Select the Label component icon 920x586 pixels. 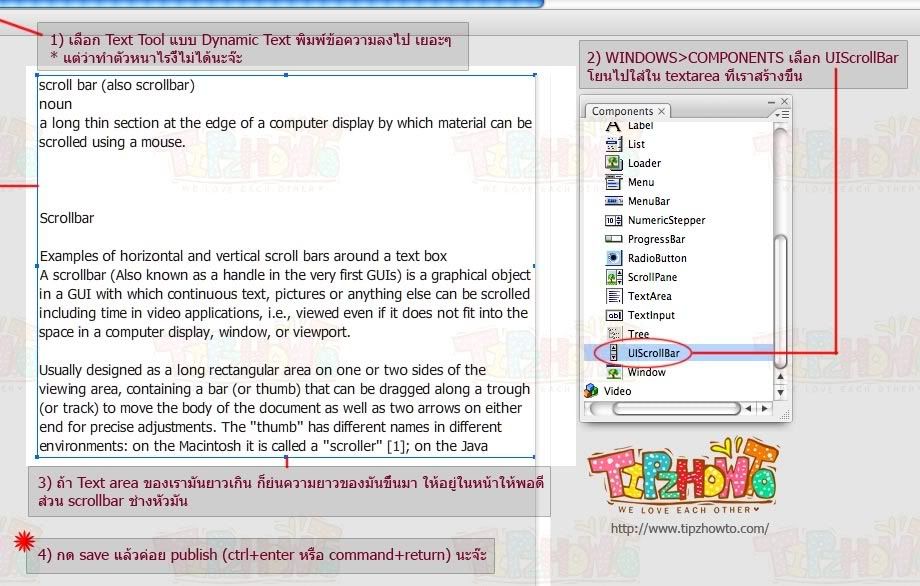pyautogui.click(x=614, y=126)
